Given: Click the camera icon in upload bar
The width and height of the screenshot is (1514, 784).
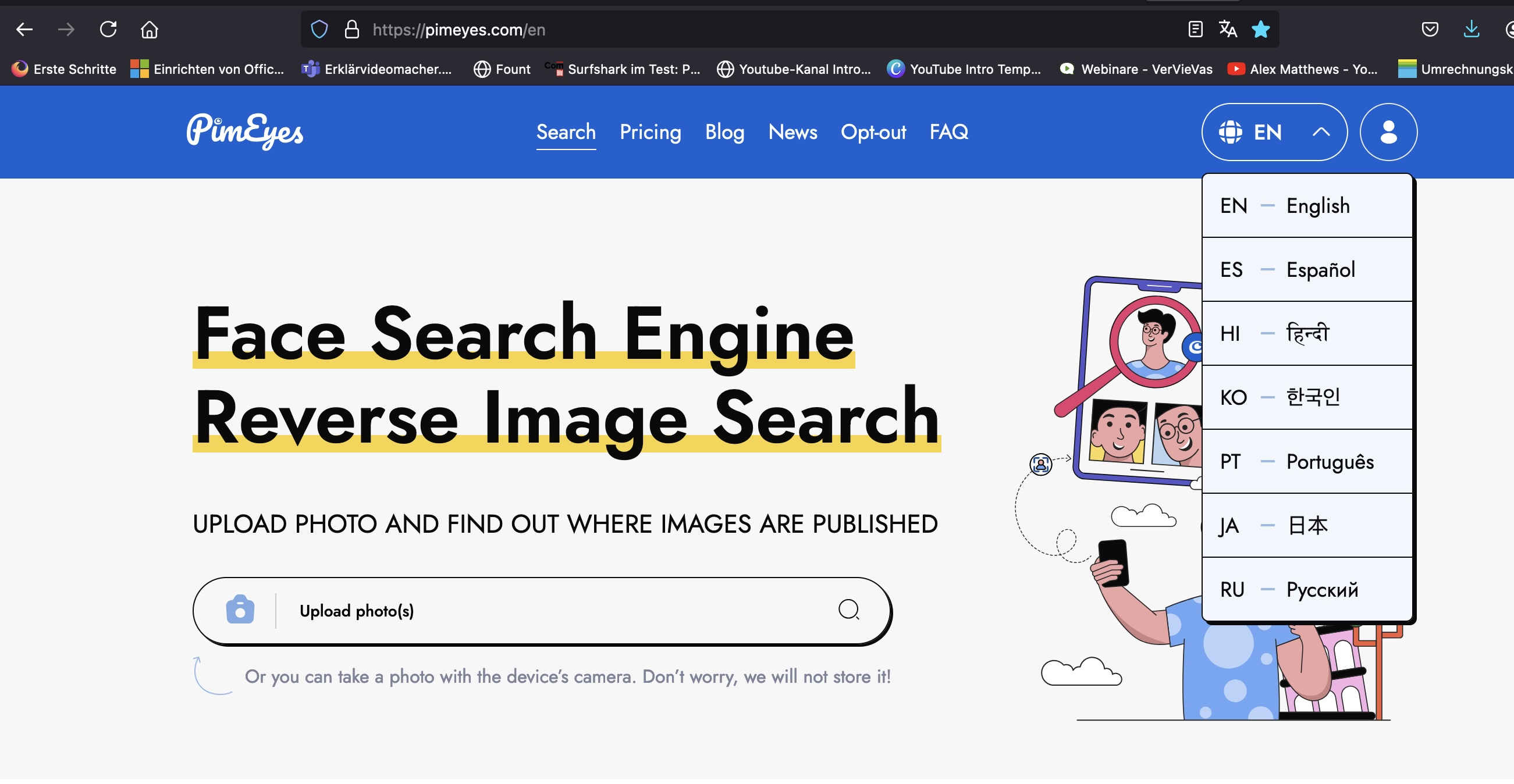Looking at the screenshot, I should pos(240,611).
